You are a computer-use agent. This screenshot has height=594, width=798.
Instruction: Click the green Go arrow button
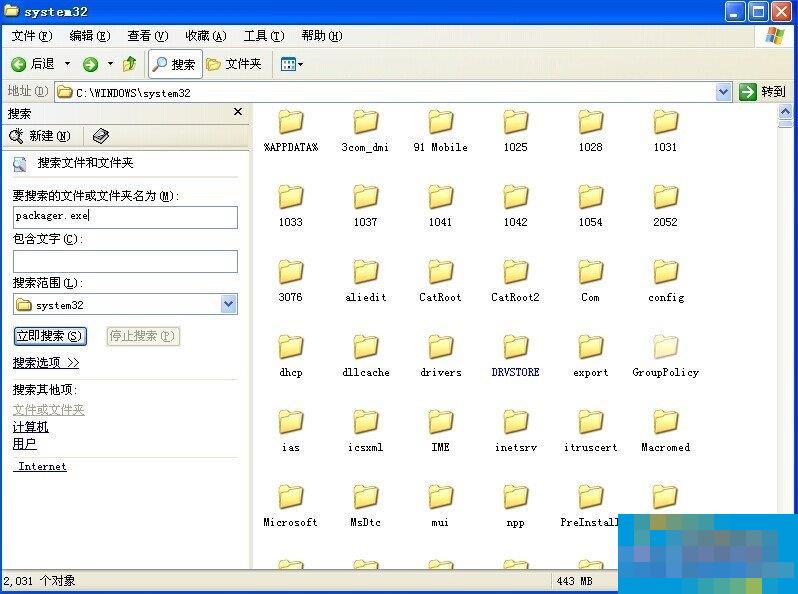point(748,92)
